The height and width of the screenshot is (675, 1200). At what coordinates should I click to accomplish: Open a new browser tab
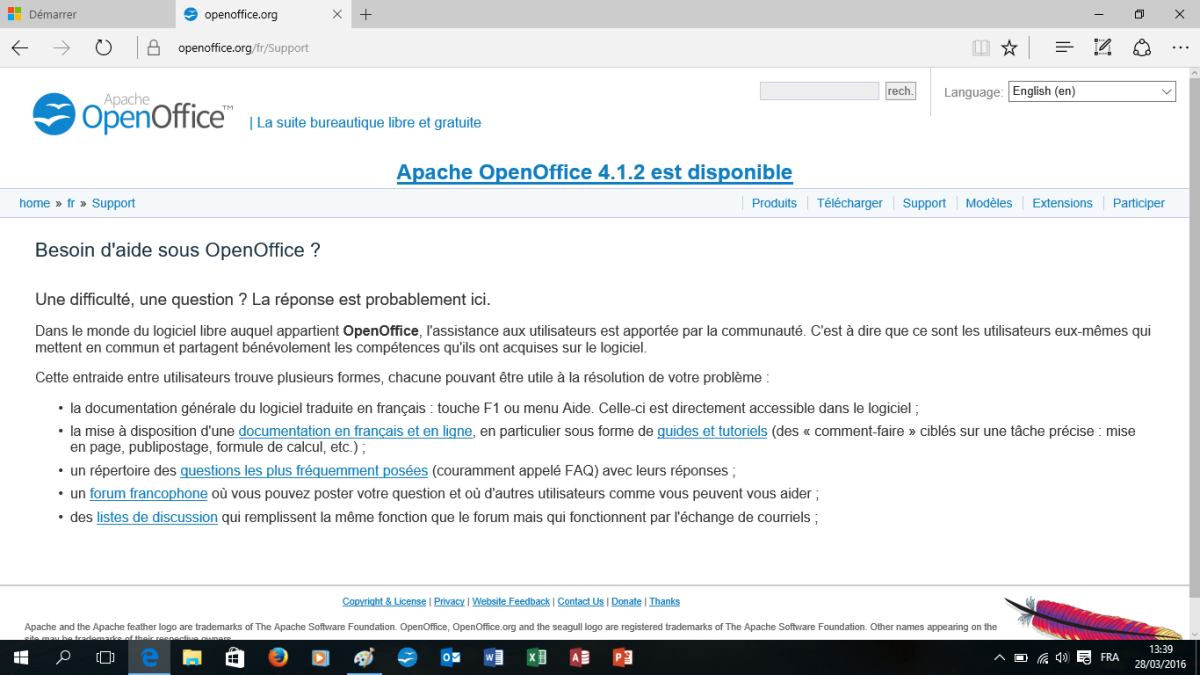point(366,15)
